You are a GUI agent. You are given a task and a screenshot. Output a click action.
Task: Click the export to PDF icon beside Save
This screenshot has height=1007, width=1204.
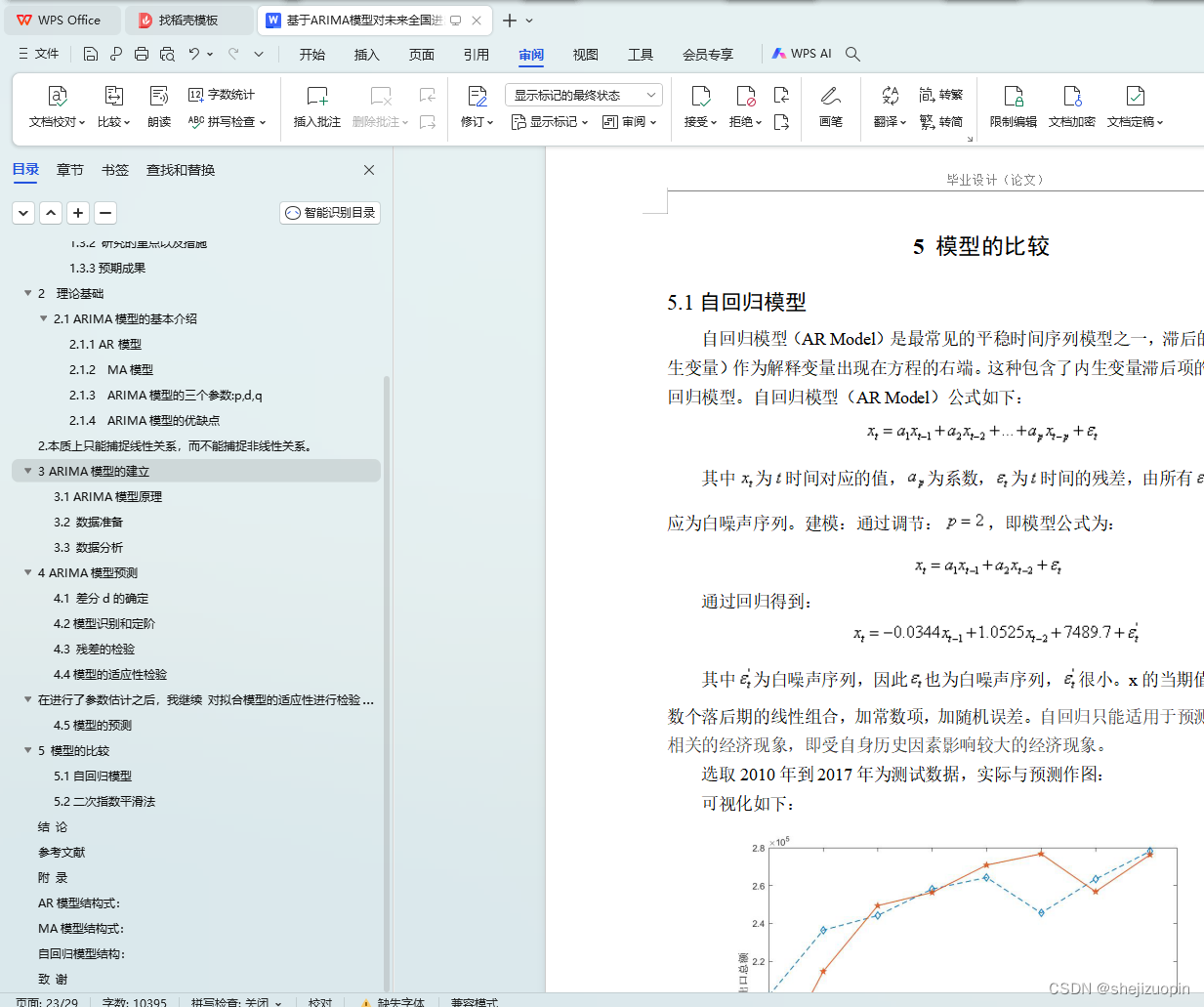coord(116,54)
